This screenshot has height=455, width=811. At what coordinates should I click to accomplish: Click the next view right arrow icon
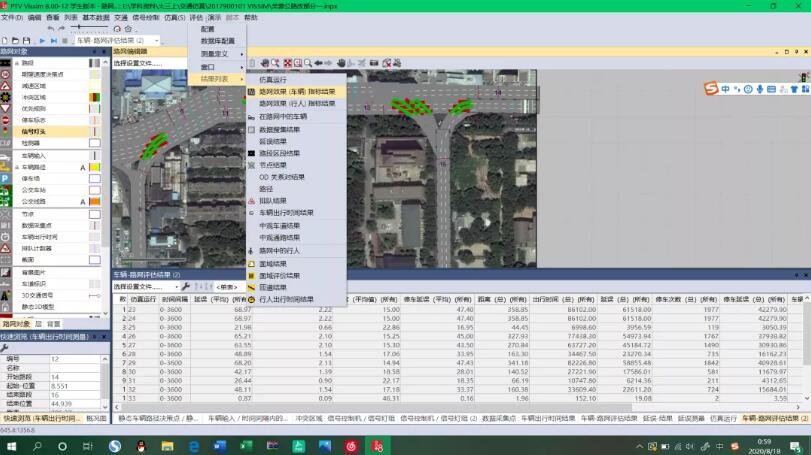point(328,63)
